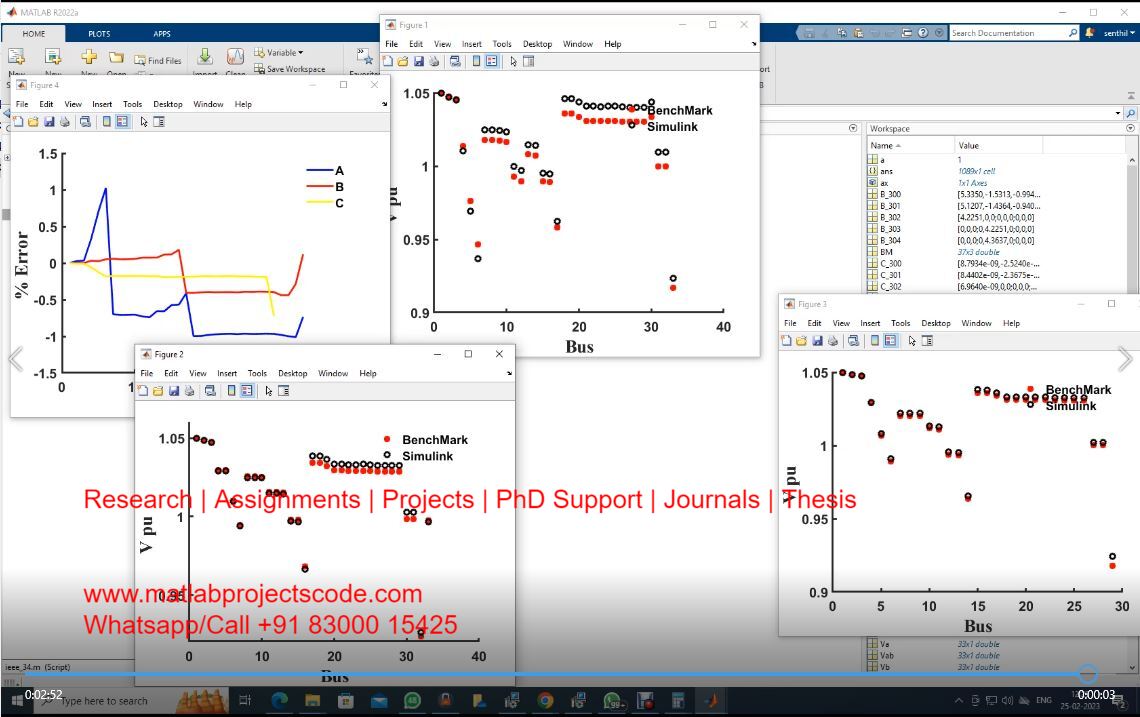The image size is (1140, 717).
Task: Click Print icon in Figure 3 toolbar
Action: [x=832, y=341]
